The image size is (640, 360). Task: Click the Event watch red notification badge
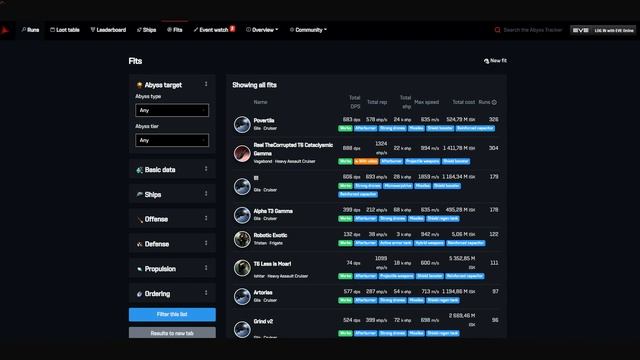click(232, 28)
